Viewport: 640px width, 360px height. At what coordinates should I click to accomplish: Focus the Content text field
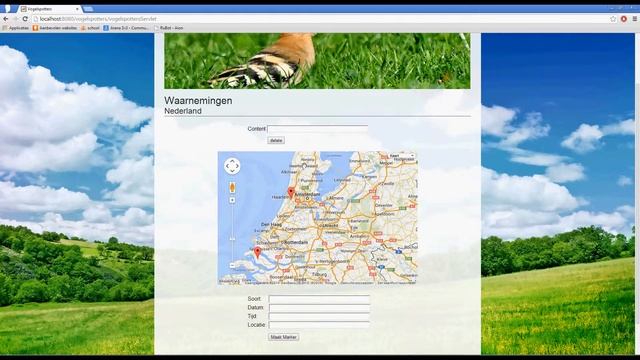click(318, 129)
